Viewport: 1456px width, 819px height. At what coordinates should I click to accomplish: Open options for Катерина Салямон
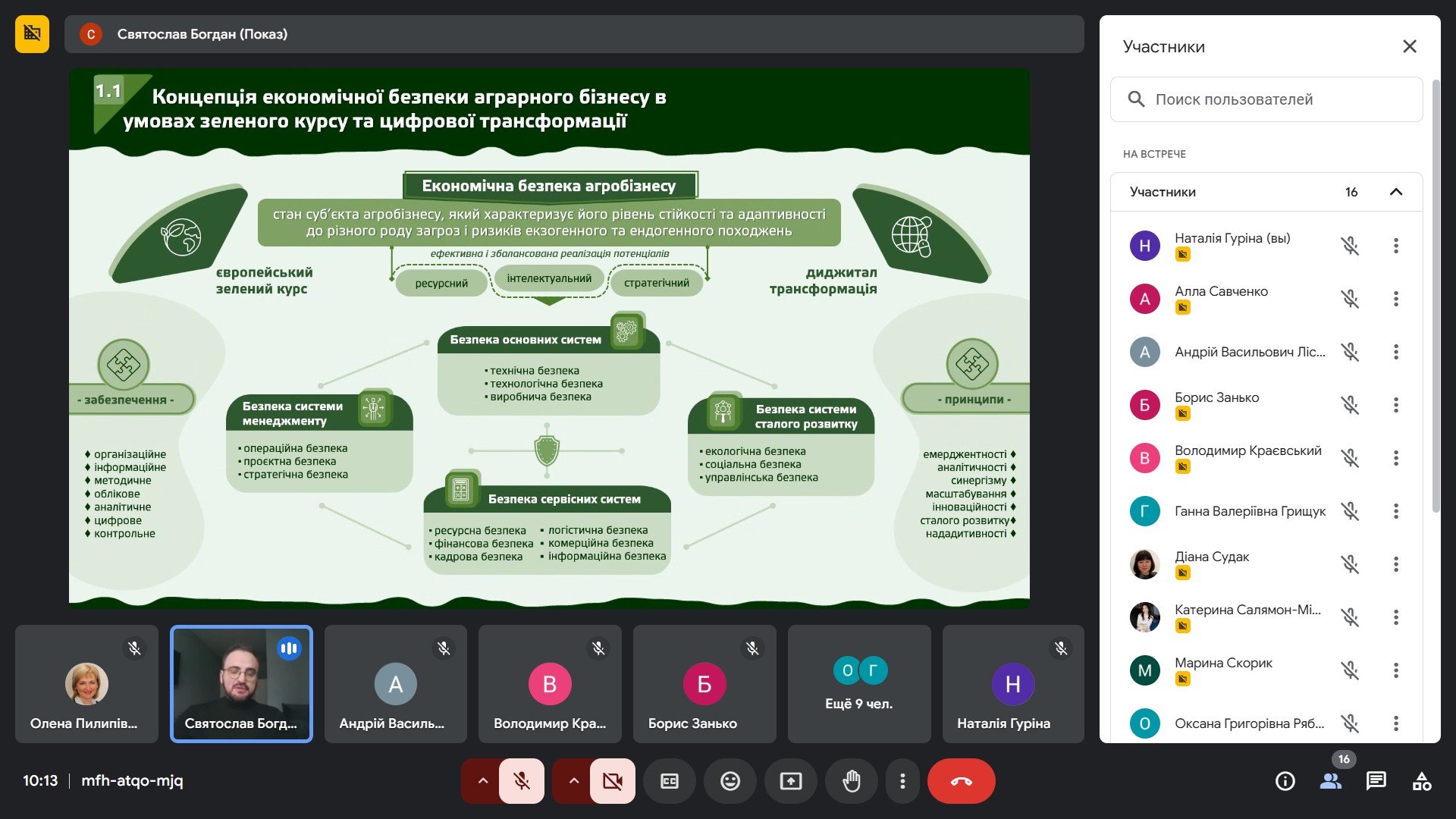[1396, 617]
